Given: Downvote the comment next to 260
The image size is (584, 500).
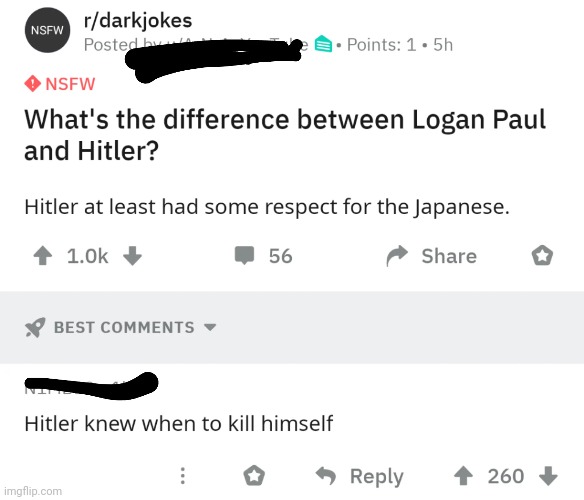Looking at the screenshot, I should [x=548, y=476].
